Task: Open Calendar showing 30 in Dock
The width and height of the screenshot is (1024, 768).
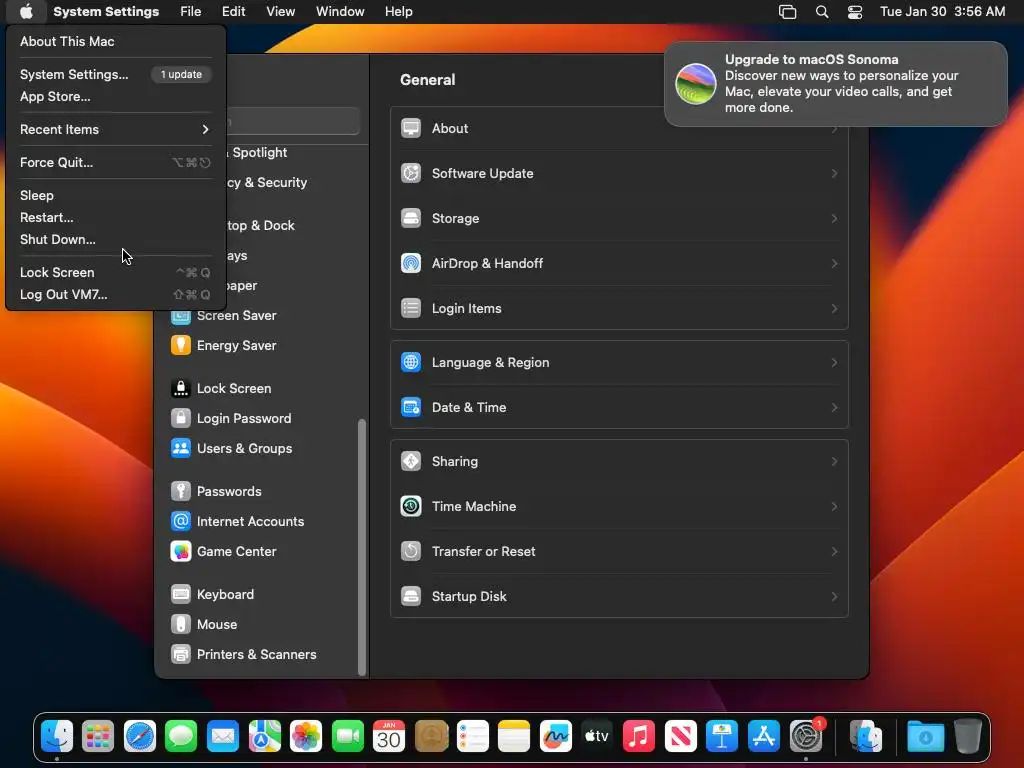Action: pos(389,737)
